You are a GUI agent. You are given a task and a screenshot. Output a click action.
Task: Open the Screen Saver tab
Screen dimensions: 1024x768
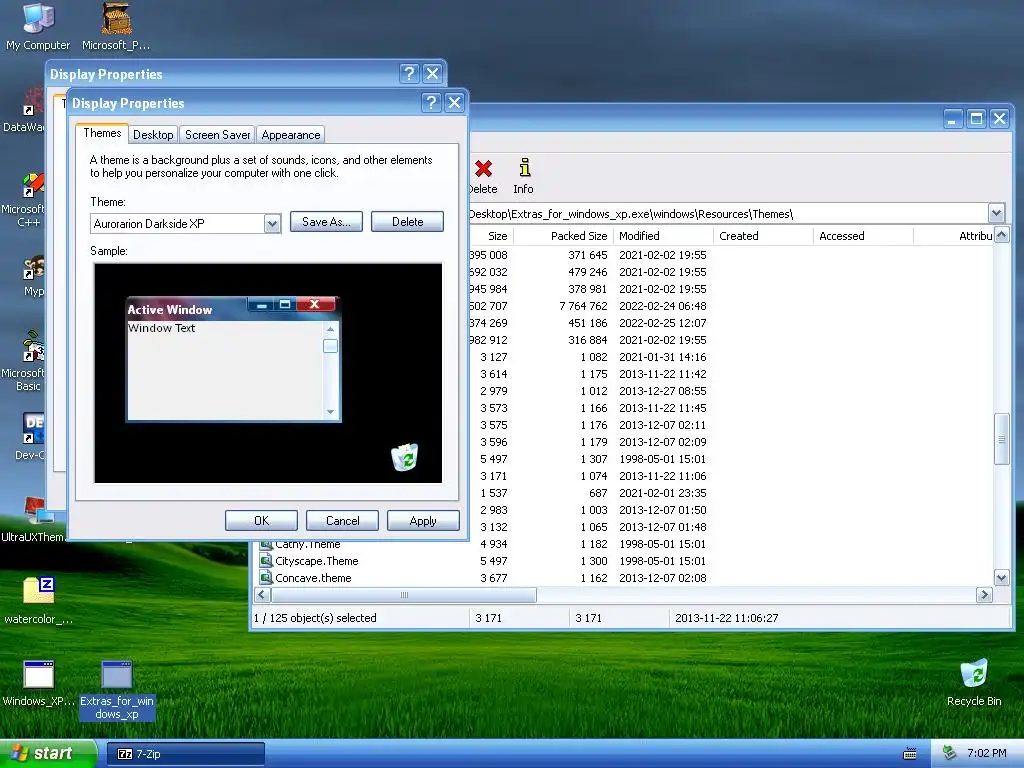coord(217,135)
